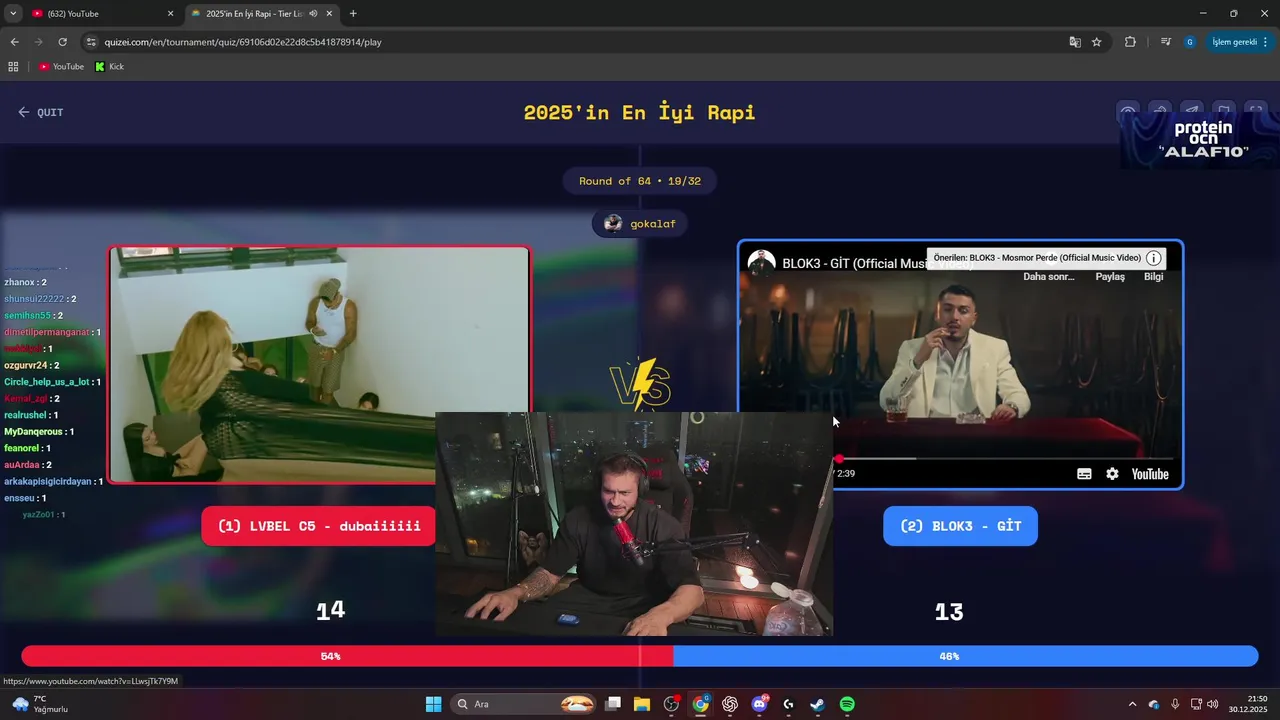Image resolution: width=1280 pixels, height=720 pixels.
Task: Mute audio via the tab speaker icon
Action: 313,14
